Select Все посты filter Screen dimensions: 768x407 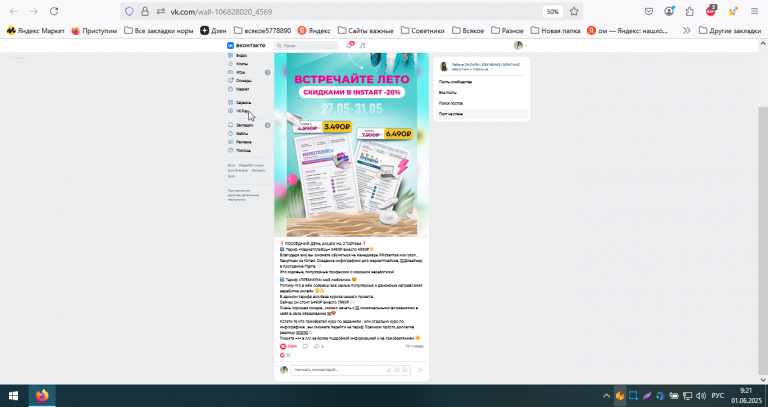click(x=448, y=93)
